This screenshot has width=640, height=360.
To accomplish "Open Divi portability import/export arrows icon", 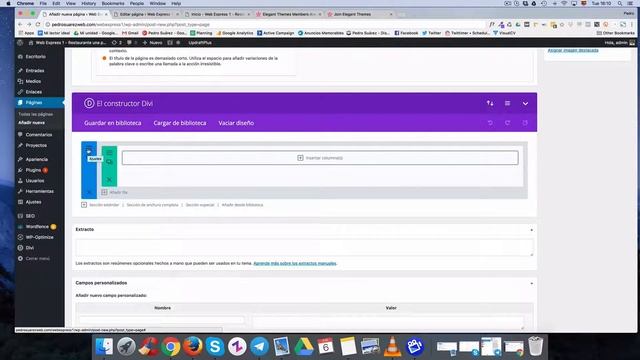I will pos(490,103).
